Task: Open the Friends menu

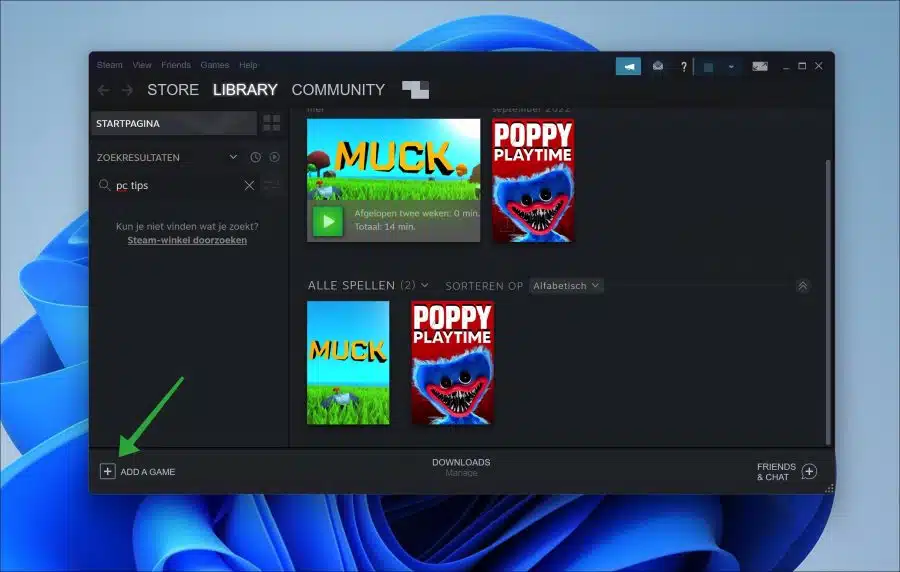Action: point(176,65)
